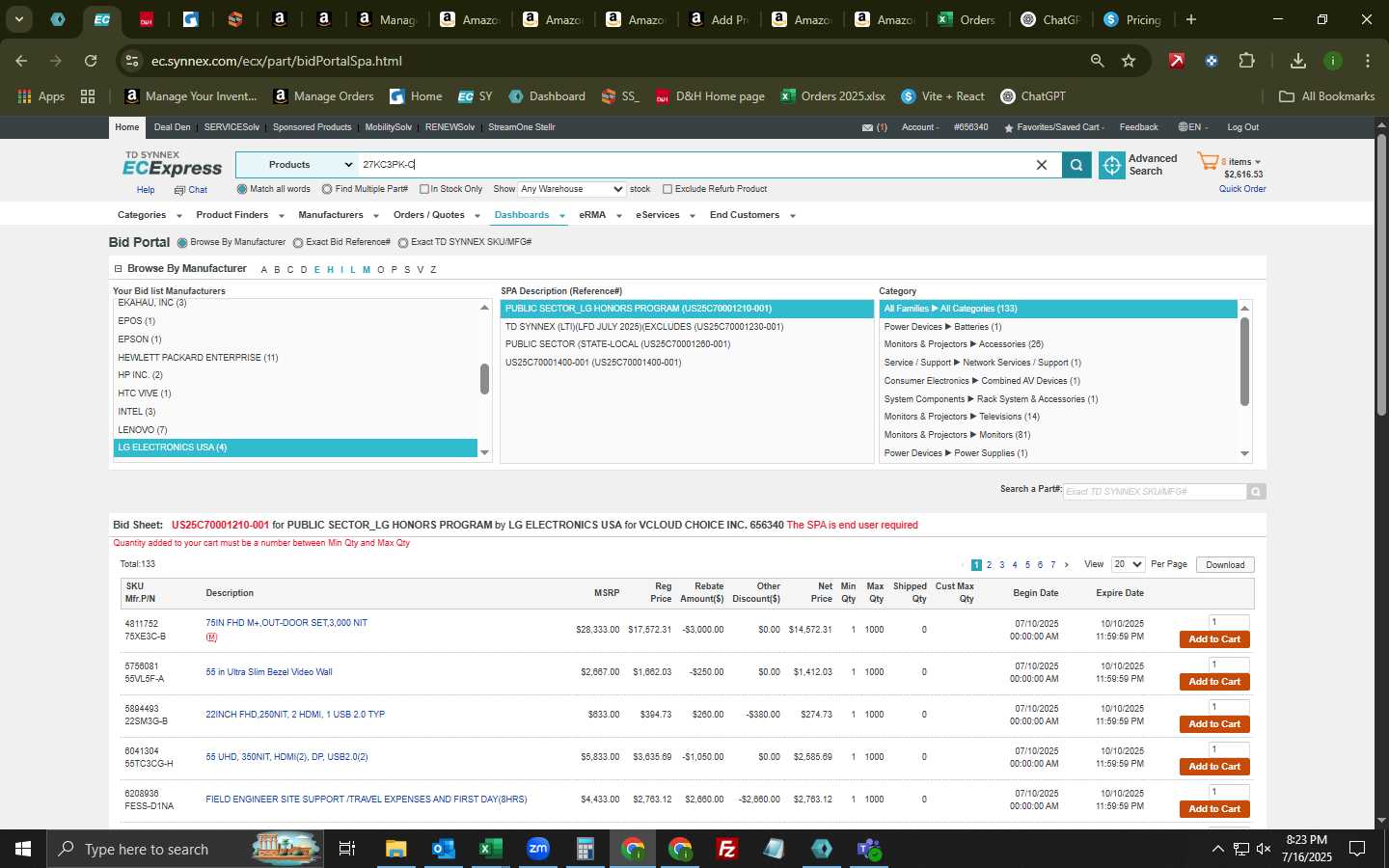Bookmark this page with the star icon

pos(1129,61)
